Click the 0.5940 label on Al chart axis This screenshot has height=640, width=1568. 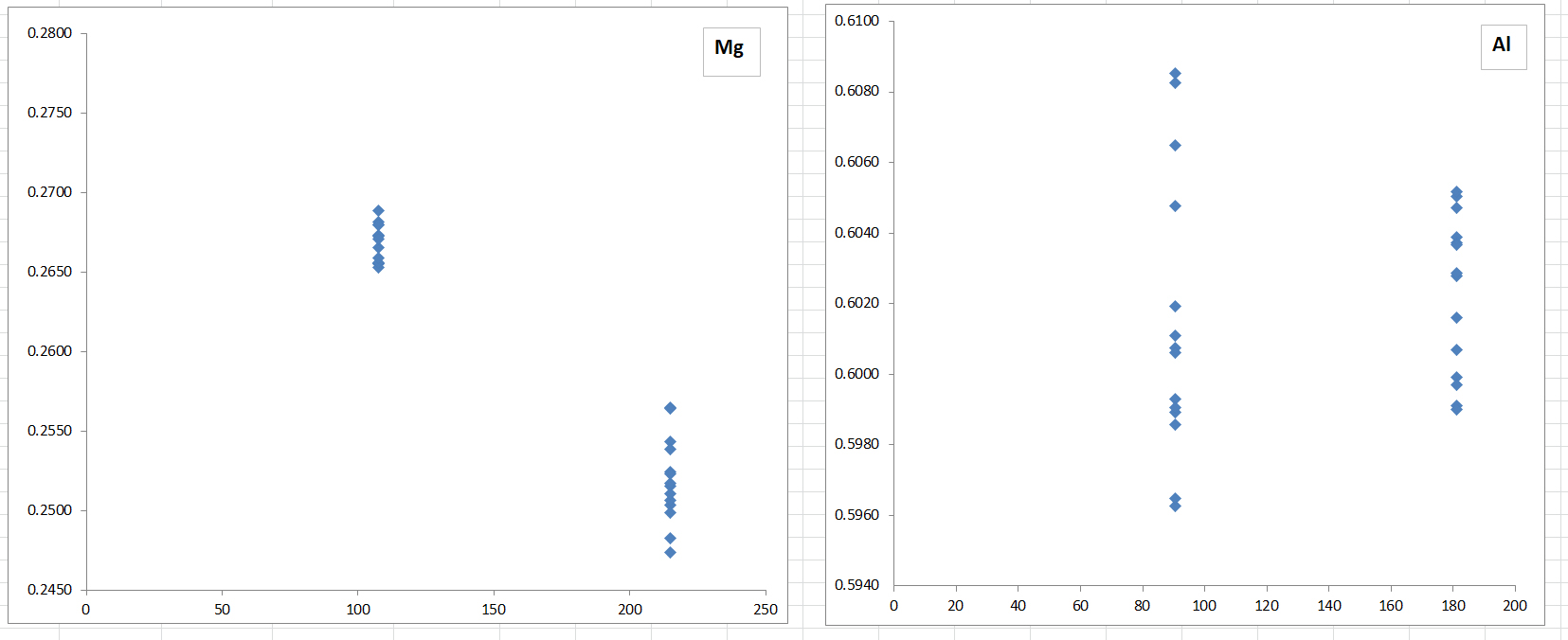pos(856,585)
